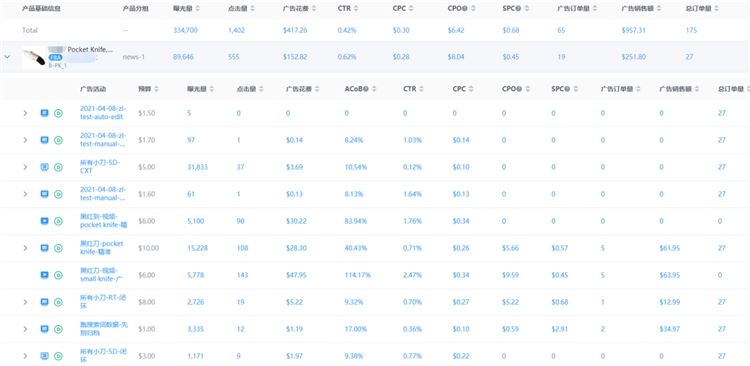Expand the campaign row with $1.00 budget
750x366 pixels.
click(25, 329)
